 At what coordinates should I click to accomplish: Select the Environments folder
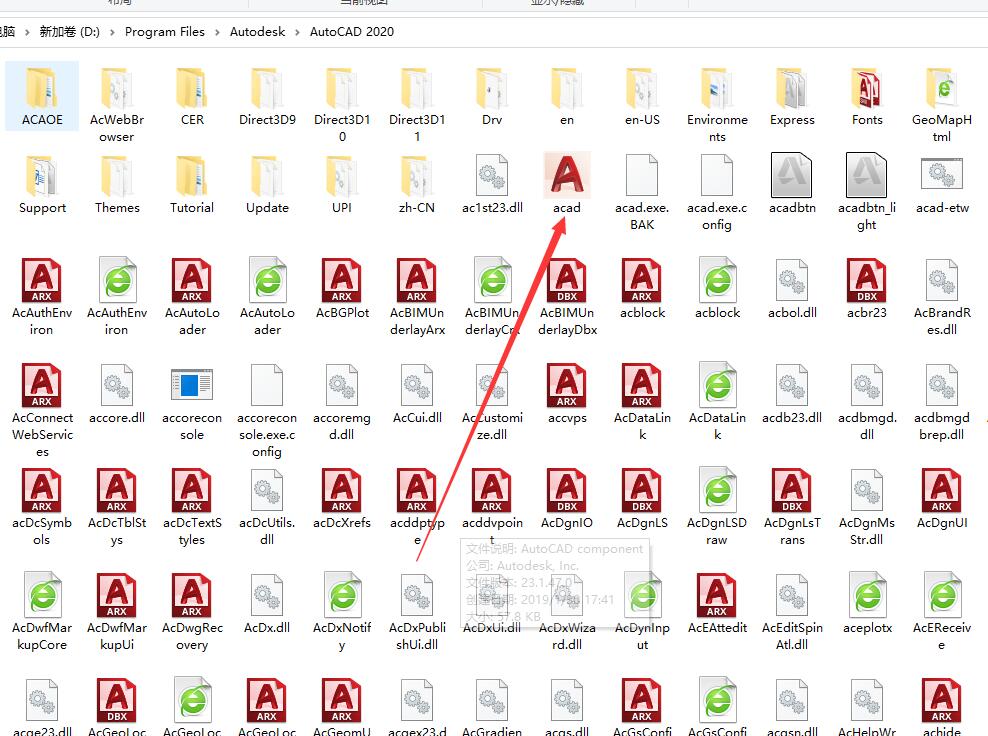tap(717, 104)
